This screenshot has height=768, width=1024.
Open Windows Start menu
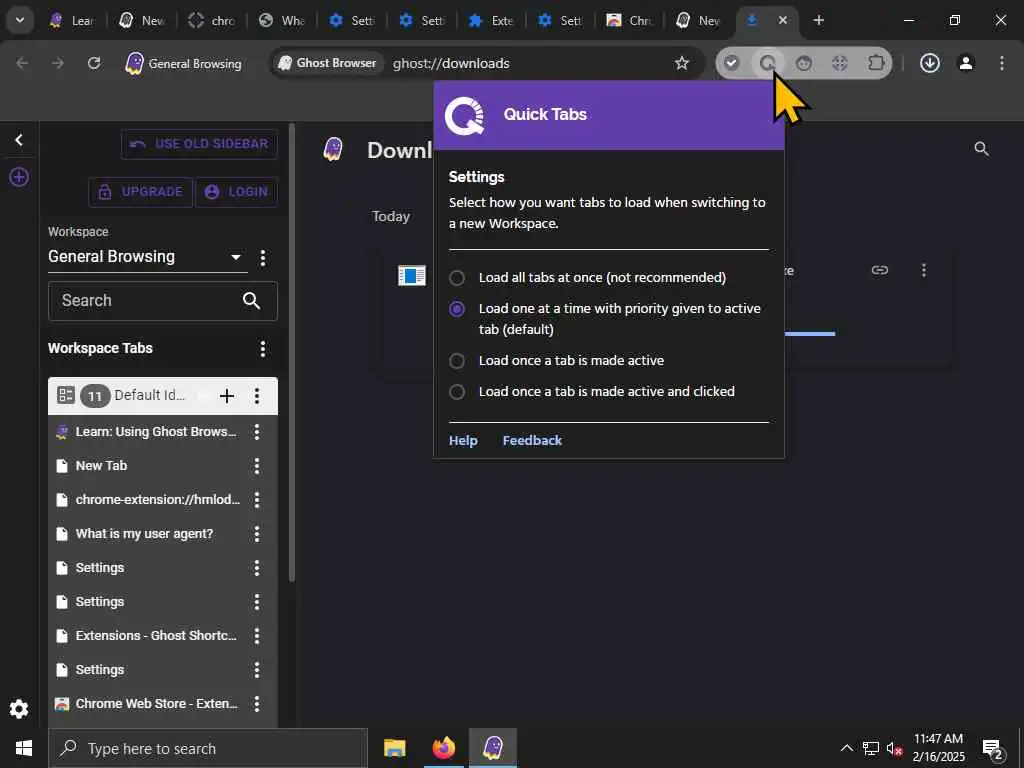pyautogui.click(x=24, y=748)
